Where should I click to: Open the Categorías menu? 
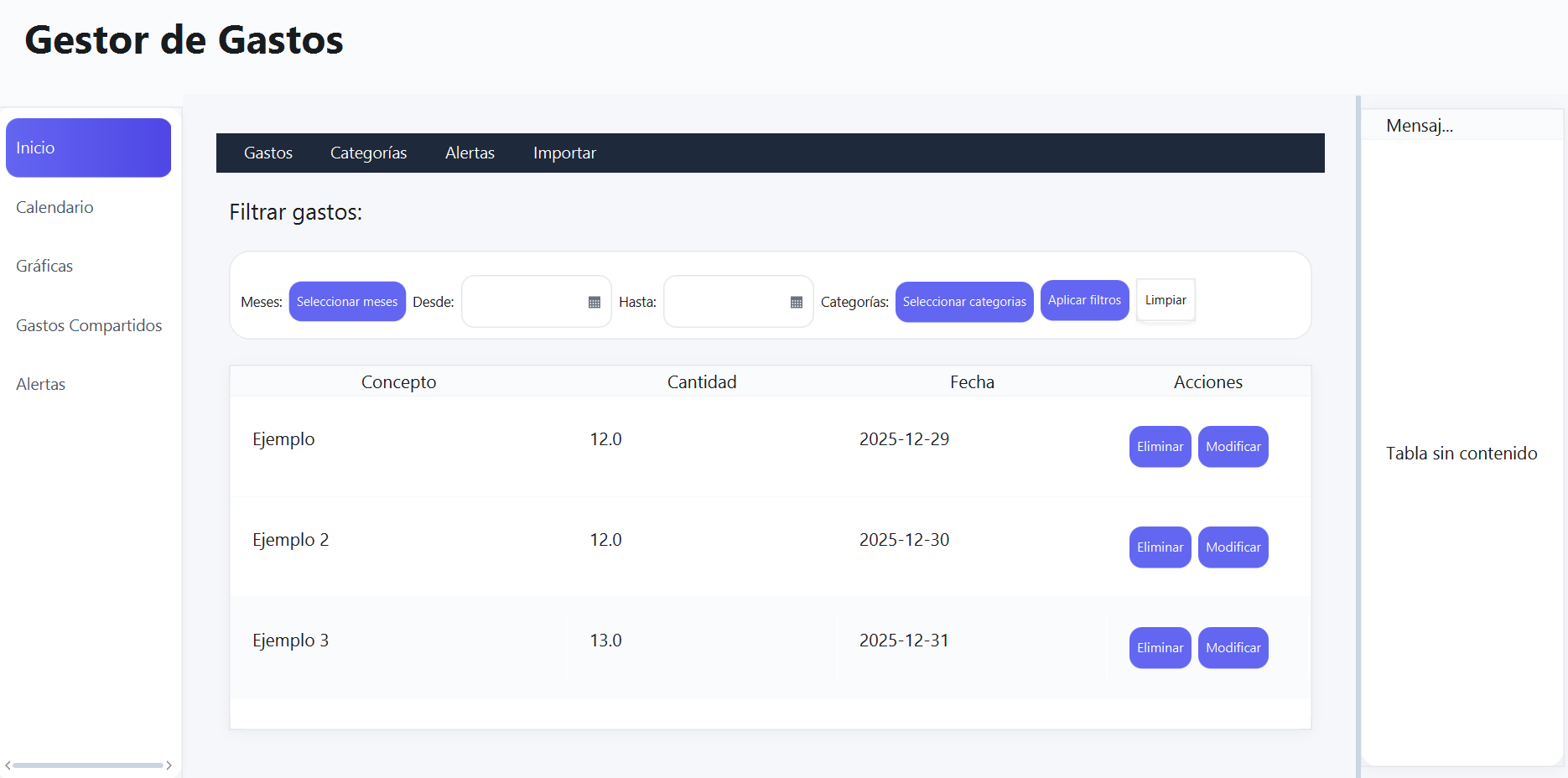(x=368, y=153)
